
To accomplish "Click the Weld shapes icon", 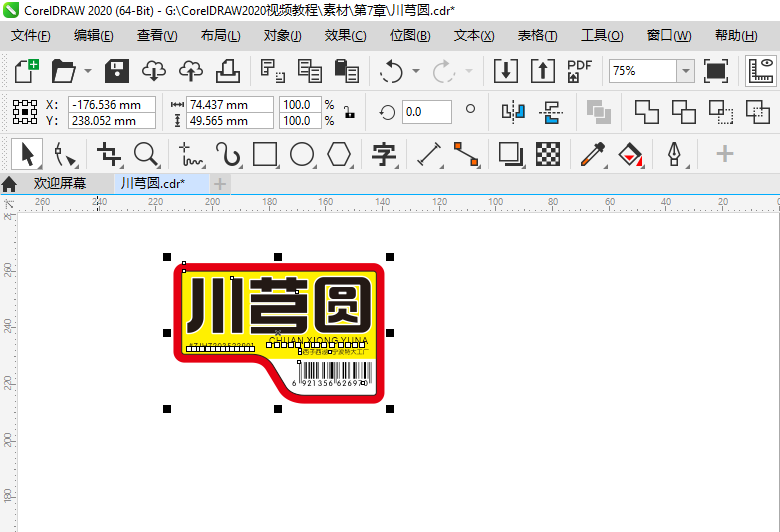I will (x=647, y=111).
